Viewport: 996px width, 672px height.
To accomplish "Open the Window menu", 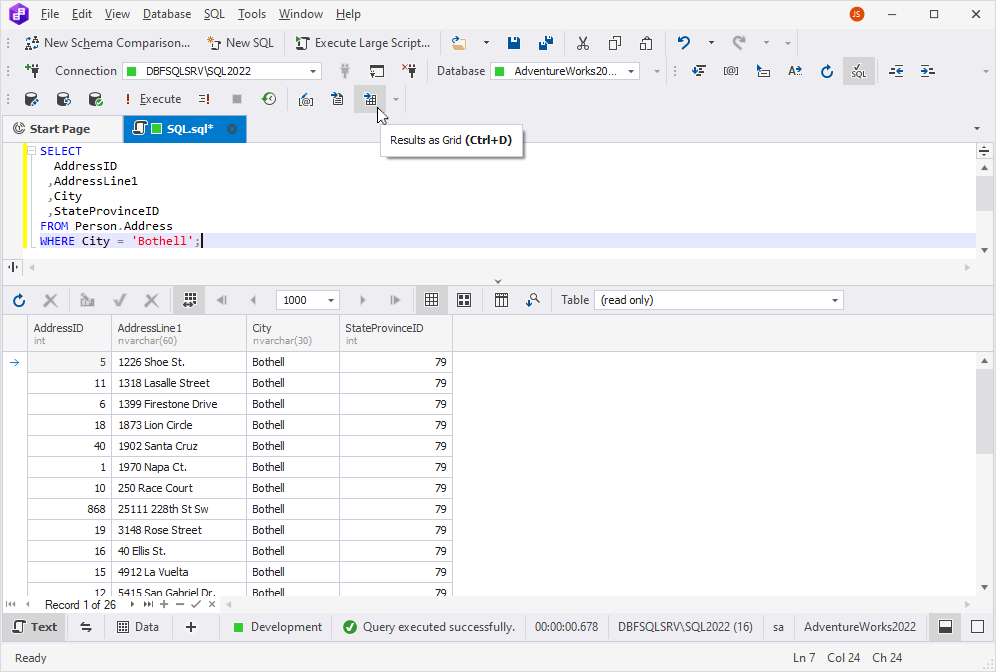I will 300,14.
